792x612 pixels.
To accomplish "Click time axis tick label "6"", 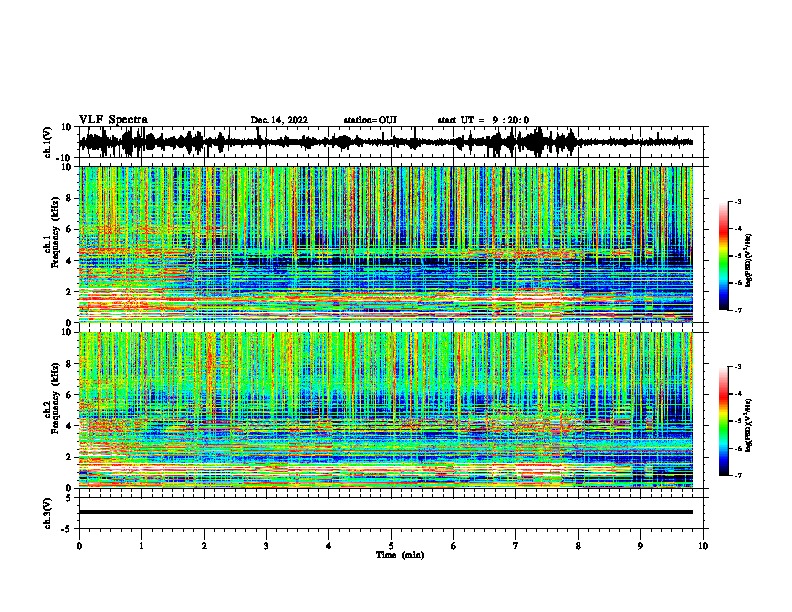I will (454, 546).
